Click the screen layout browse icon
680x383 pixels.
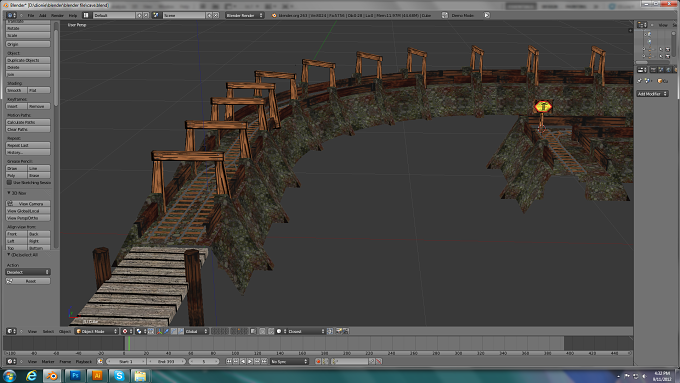86,15
